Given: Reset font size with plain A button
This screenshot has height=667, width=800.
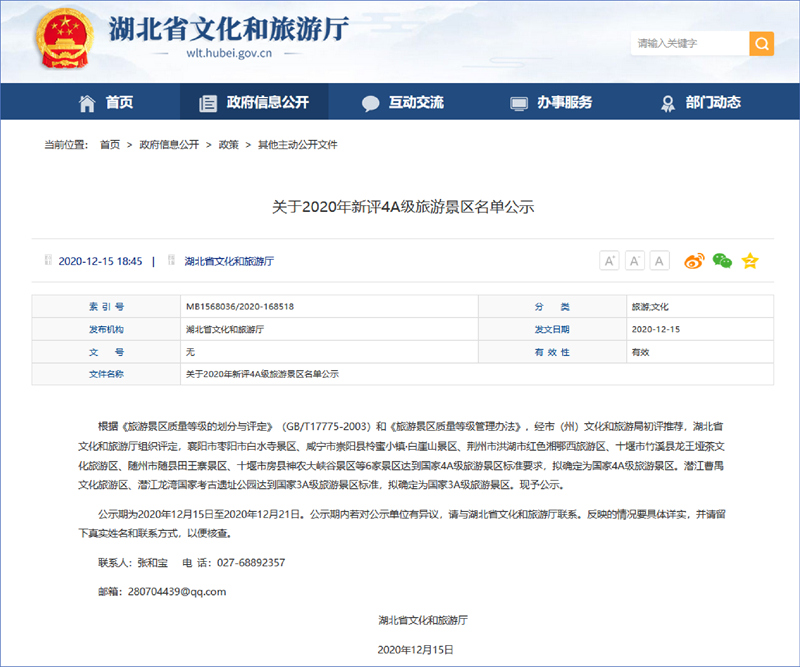Looking at the screenshot, I should 659,261.
